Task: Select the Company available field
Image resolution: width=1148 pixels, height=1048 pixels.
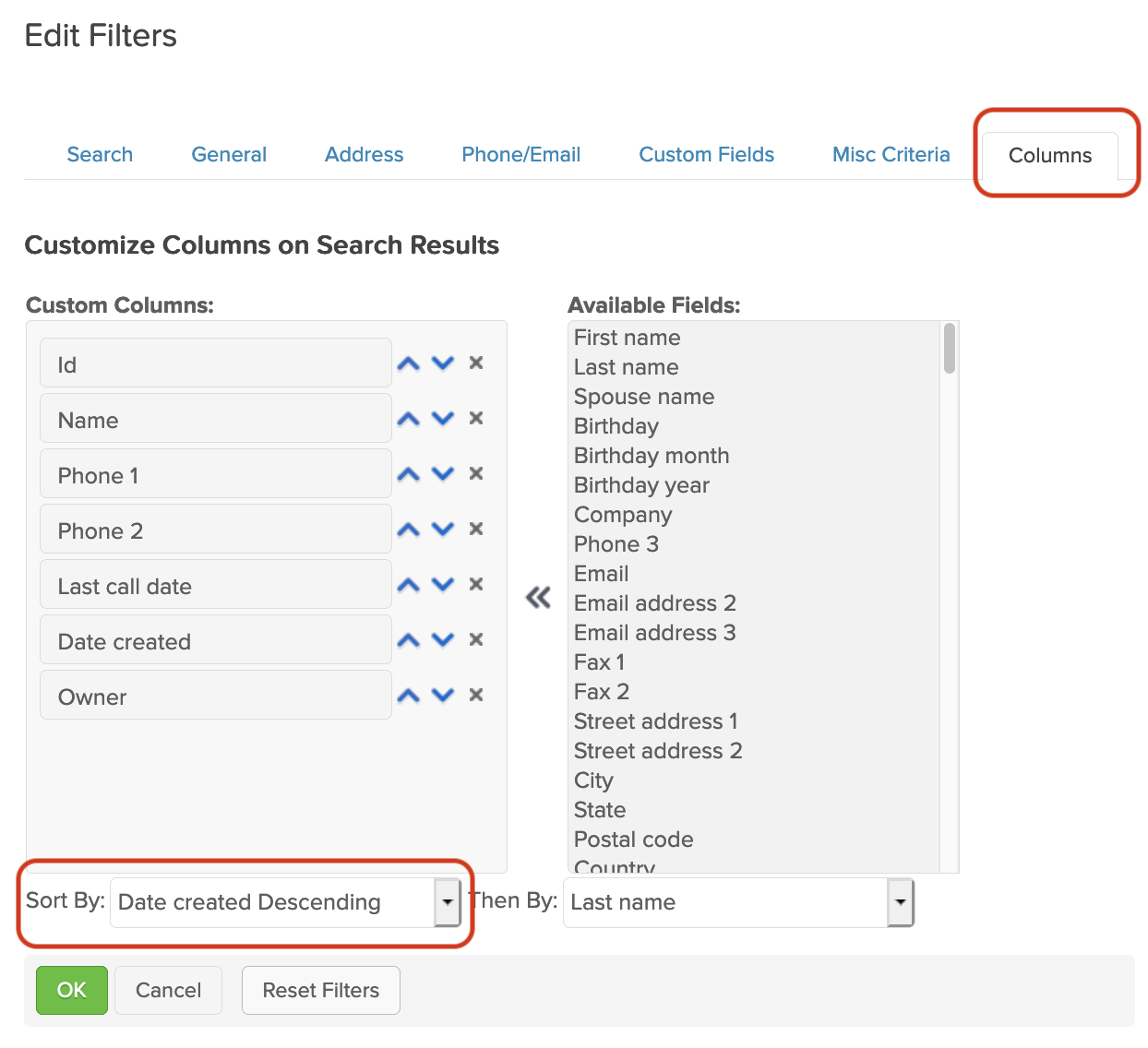Action: coord(623,515)
